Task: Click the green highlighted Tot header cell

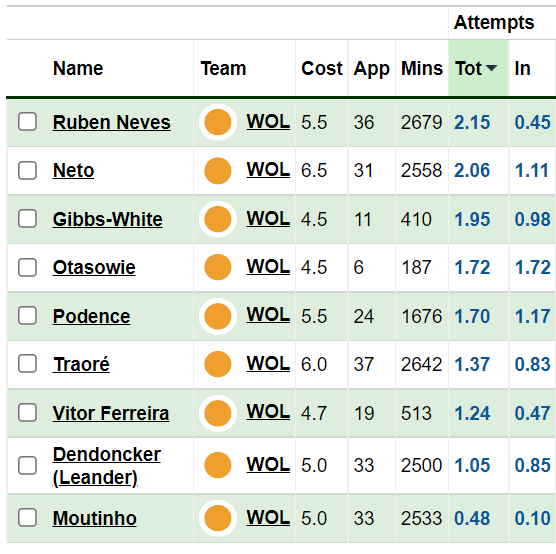Action: click(x=478, y=68)
